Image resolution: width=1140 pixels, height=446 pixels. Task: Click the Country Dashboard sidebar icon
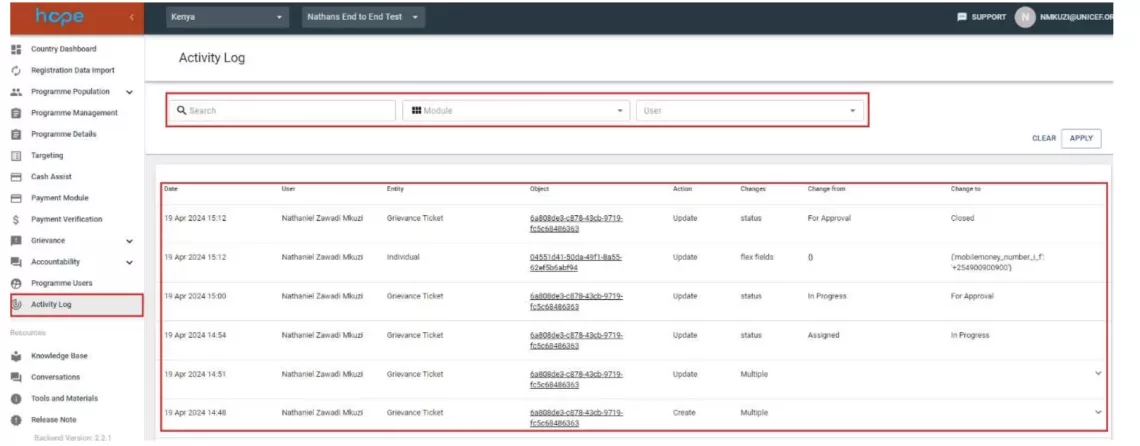click(x=16, y=49)
